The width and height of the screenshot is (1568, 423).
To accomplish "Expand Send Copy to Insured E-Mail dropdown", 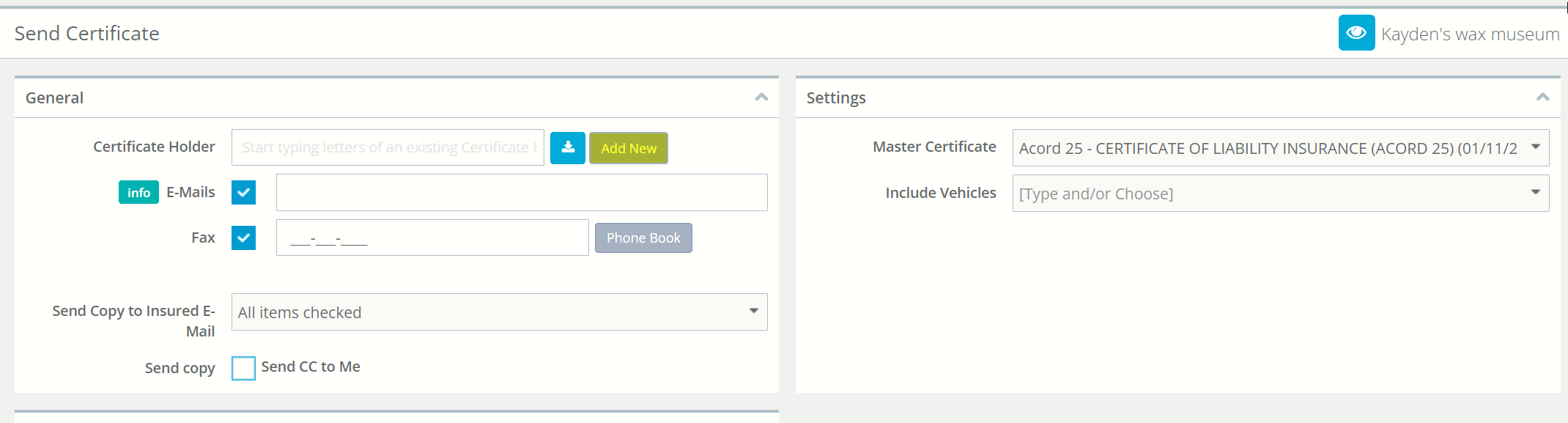I will 500,312.
